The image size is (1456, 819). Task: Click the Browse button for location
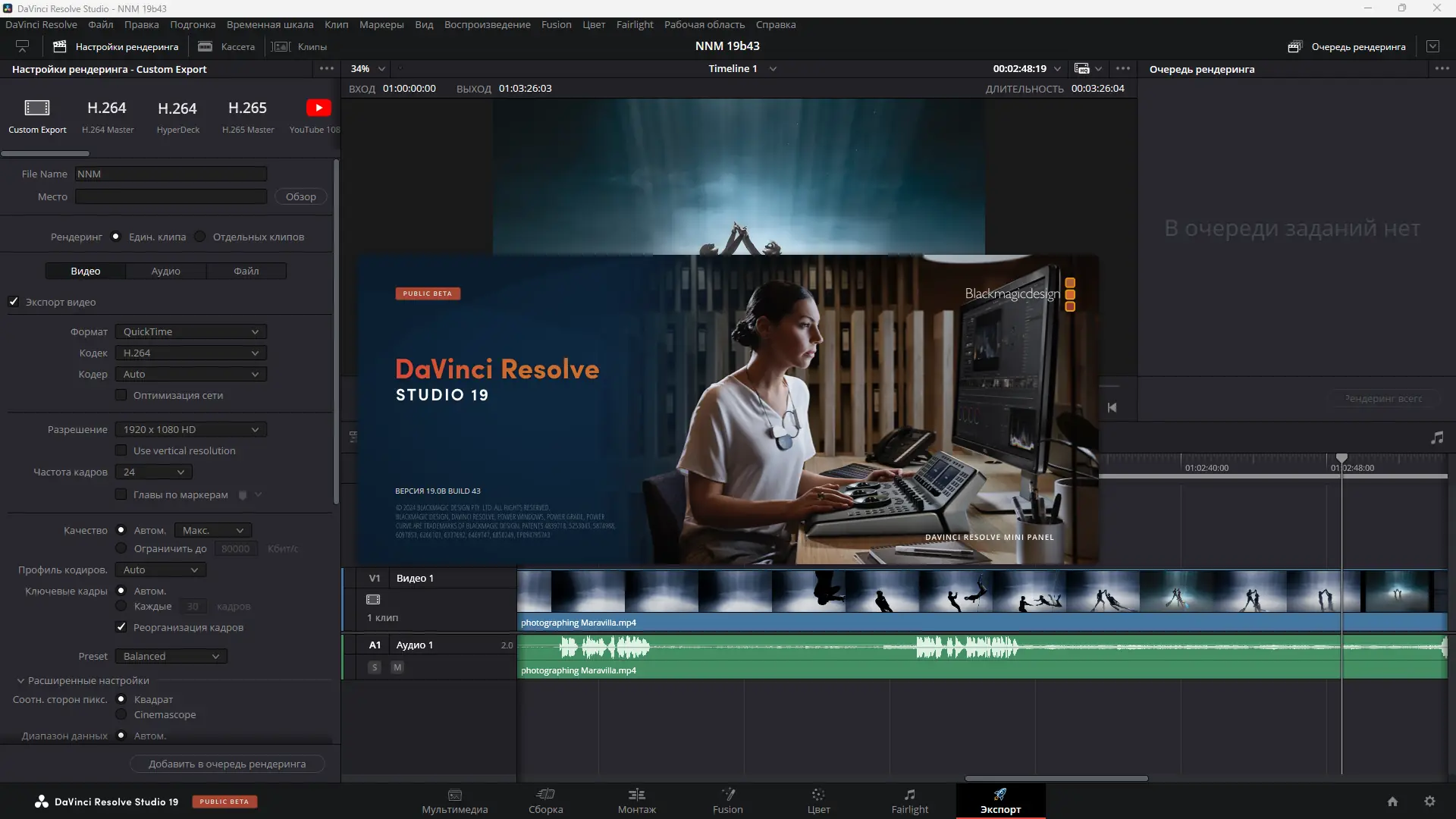tap(300, 197)
